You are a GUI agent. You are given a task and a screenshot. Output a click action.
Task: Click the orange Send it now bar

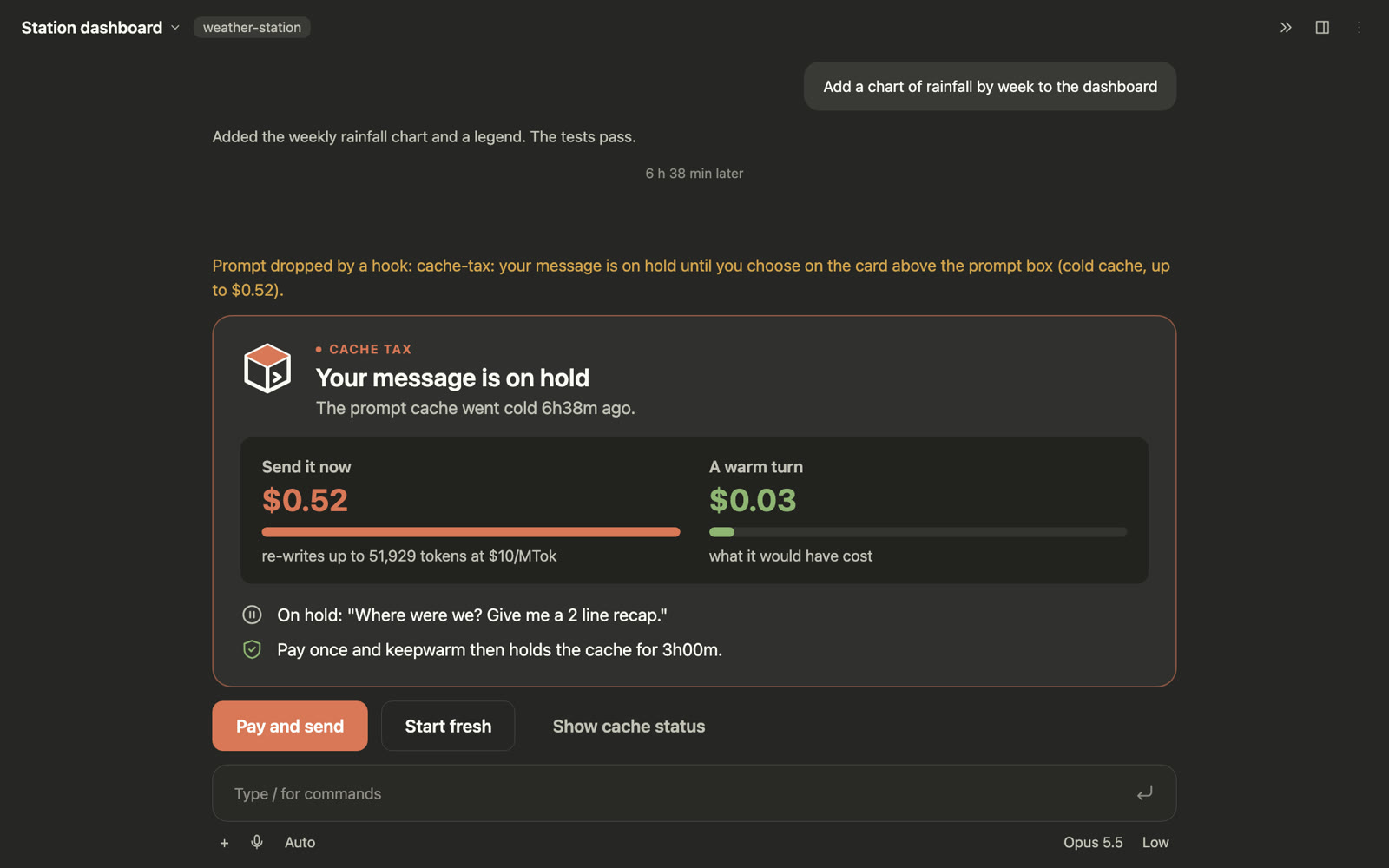(x=471, y=532)
